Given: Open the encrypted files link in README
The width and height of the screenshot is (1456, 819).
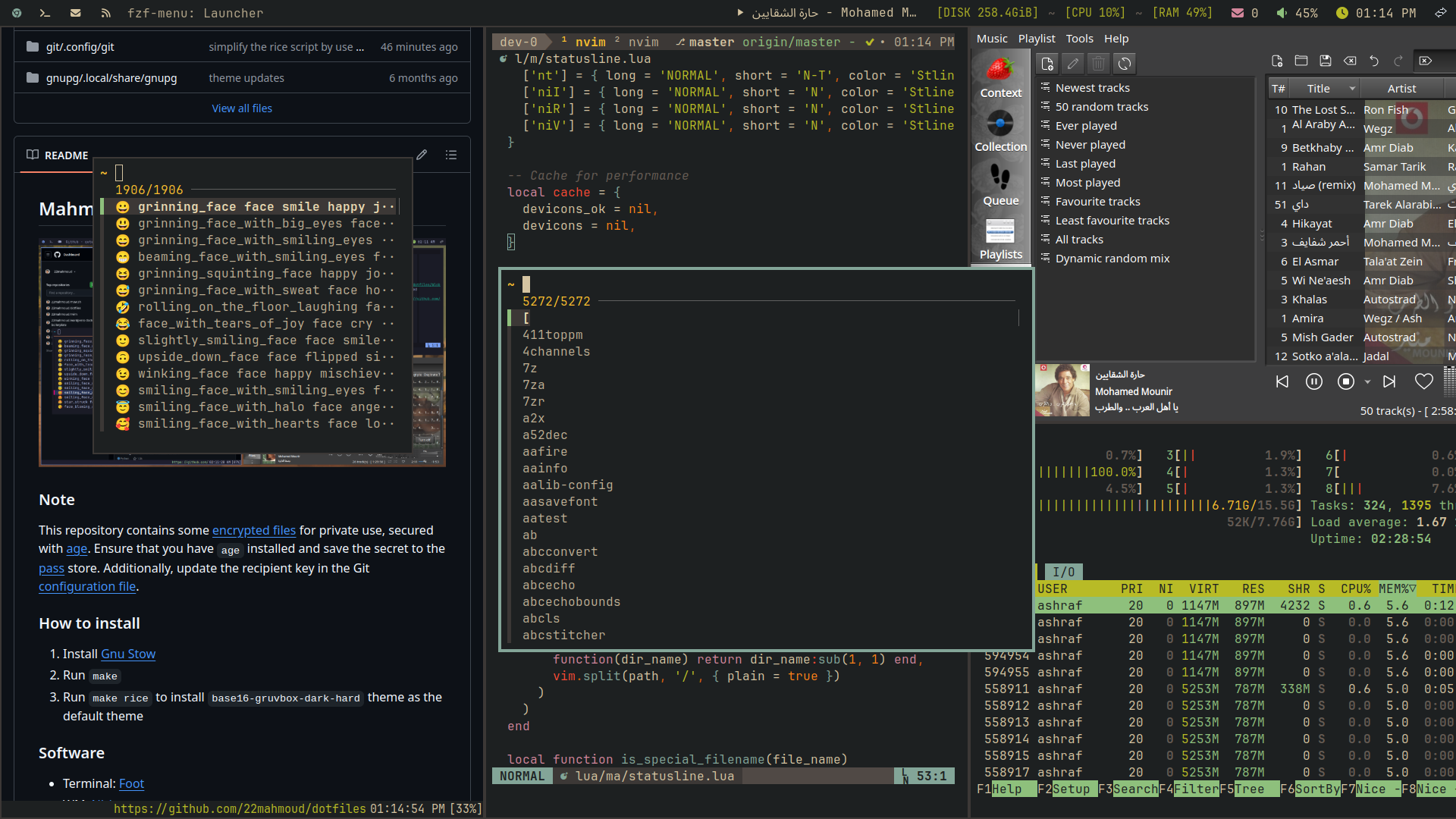Looking at the screenshot, I should (254, 530).
